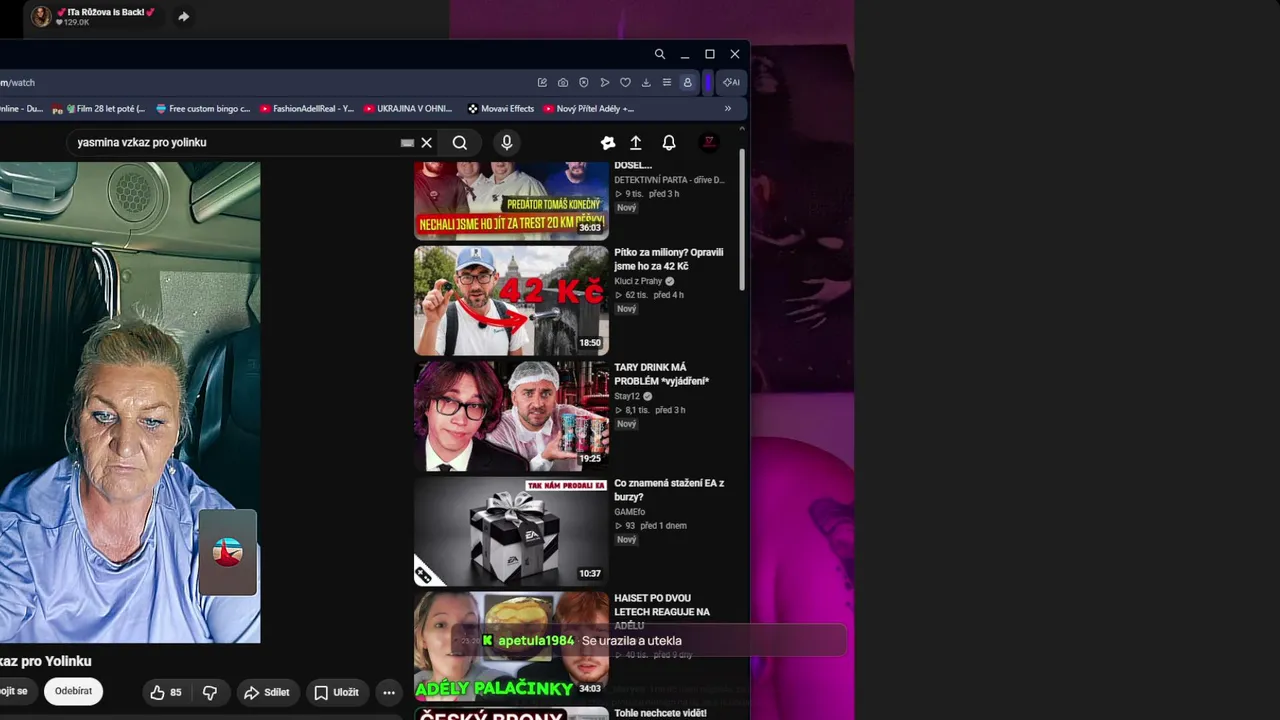This screenshot has width=1280, height=720.
Task: Open the 'Kluci z Prahy' channel name
Action: [638, 282]
